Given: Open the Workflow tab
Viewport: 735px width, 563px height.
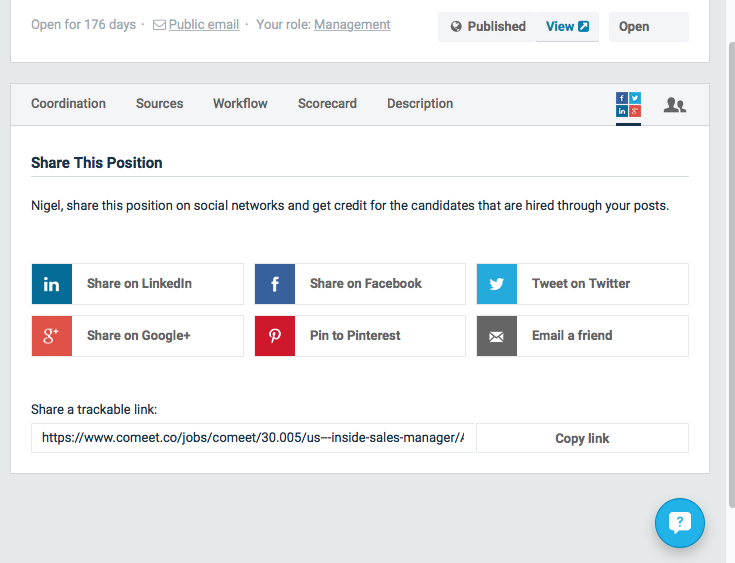Looking at the screenshot, I should coord(240,104).
